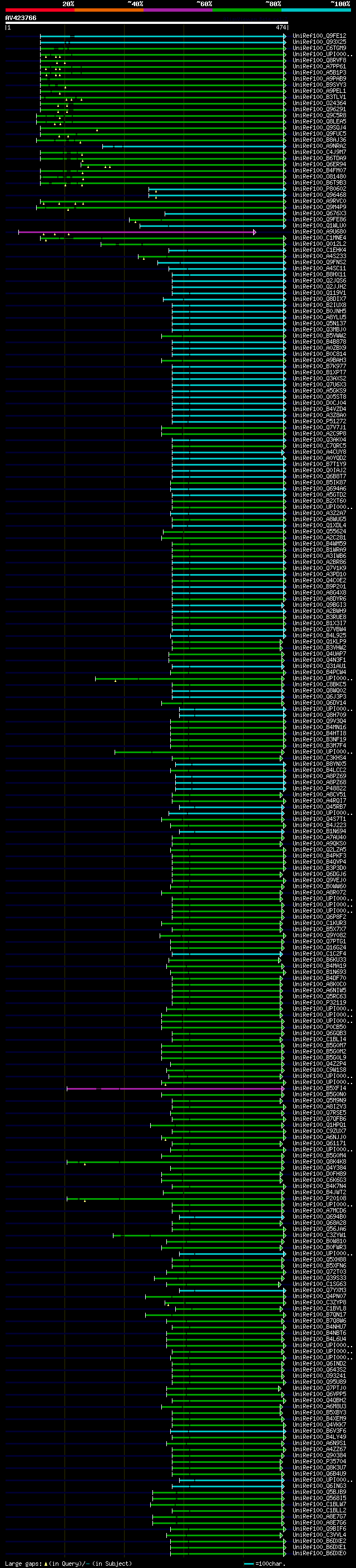Select the UniRef100_B8HX11 label
Image resolution: width=356 pixels, height=1568 pixels.
[x=319, y=275]
